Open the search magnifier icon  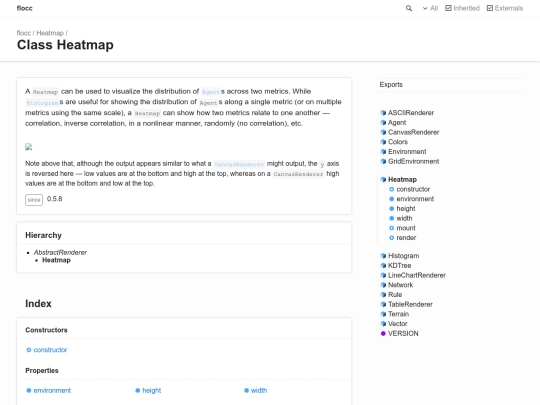(x=409, y=8)
